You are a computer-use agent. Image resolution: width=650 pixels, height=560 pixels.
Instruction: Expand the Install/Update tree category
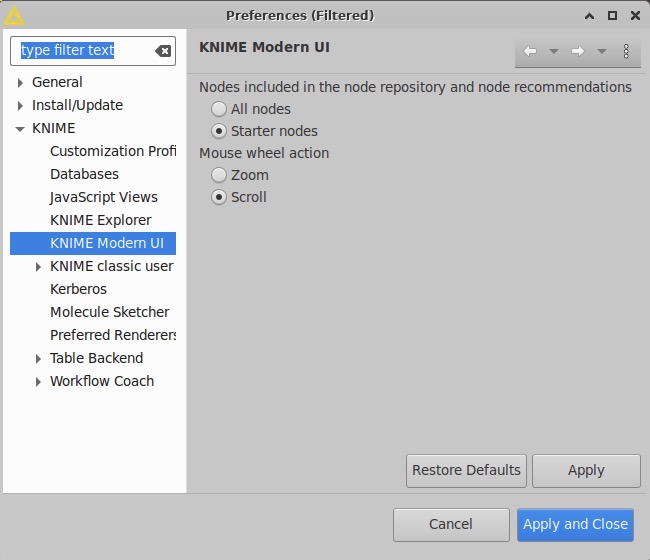[20, 106]
